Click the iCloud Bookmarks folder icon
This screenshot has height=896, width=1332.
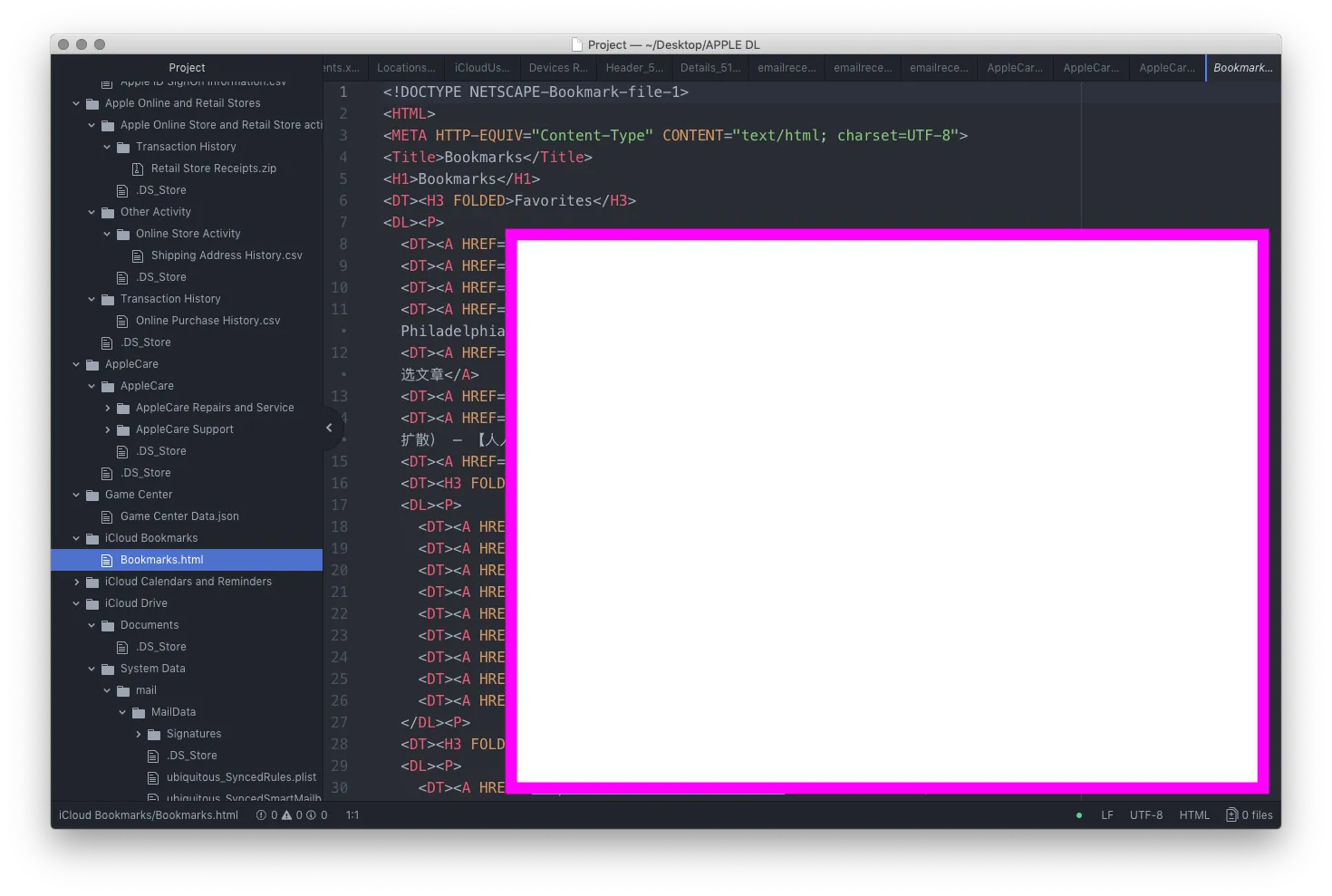tap(92, 538)
